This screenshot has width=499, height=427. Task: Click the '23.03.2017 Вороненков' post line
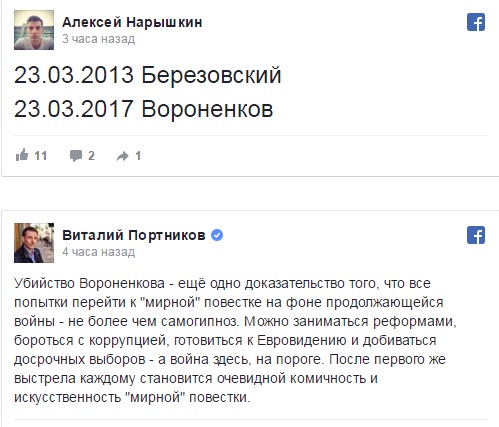point(144,109)
